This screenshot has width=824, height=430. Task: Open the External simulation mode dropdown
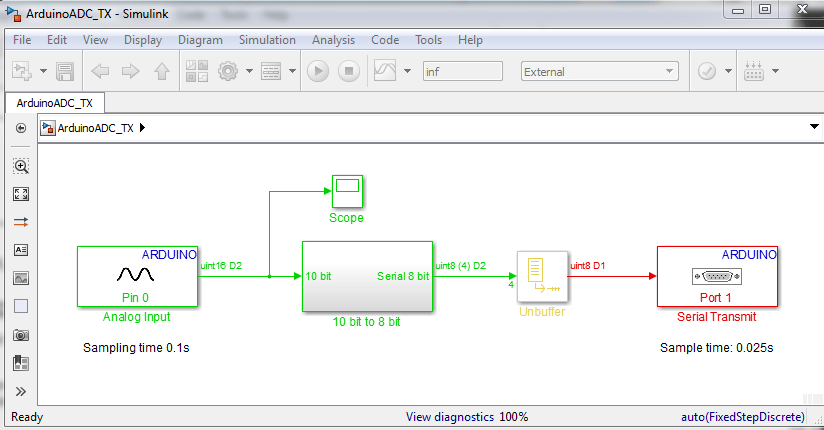(x=599, y=71)
